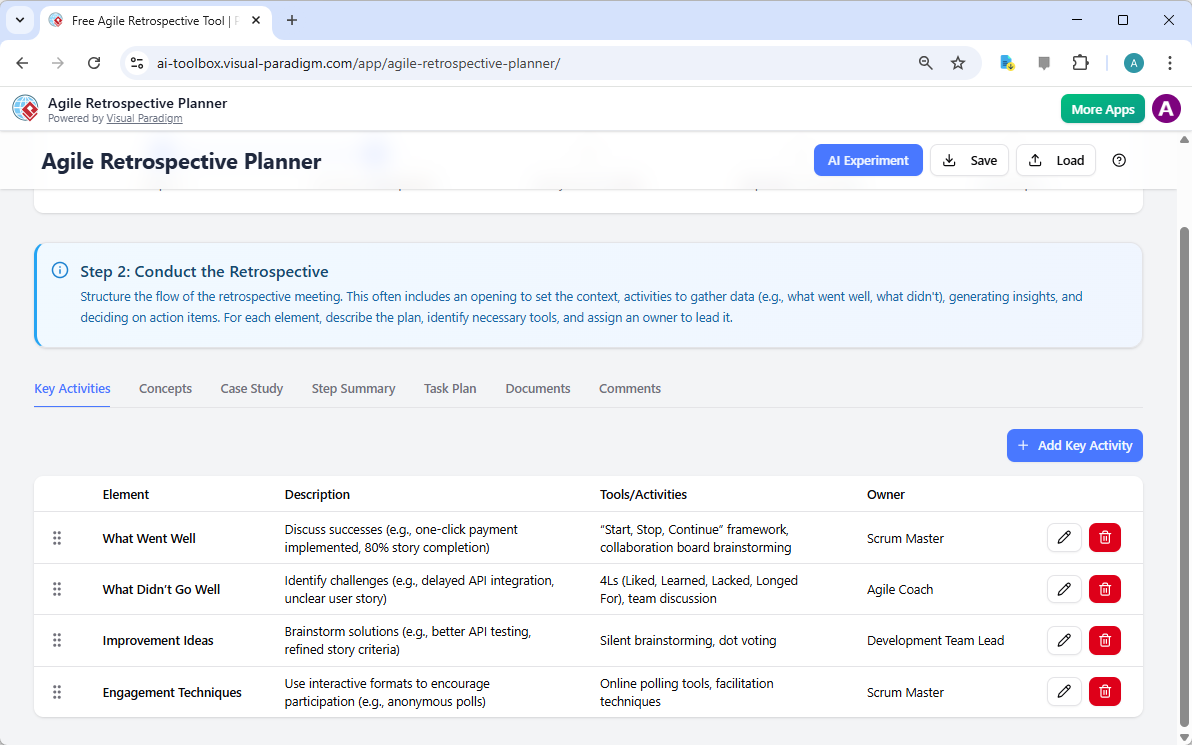Open the browser extensions icon

pos(1081,62)
